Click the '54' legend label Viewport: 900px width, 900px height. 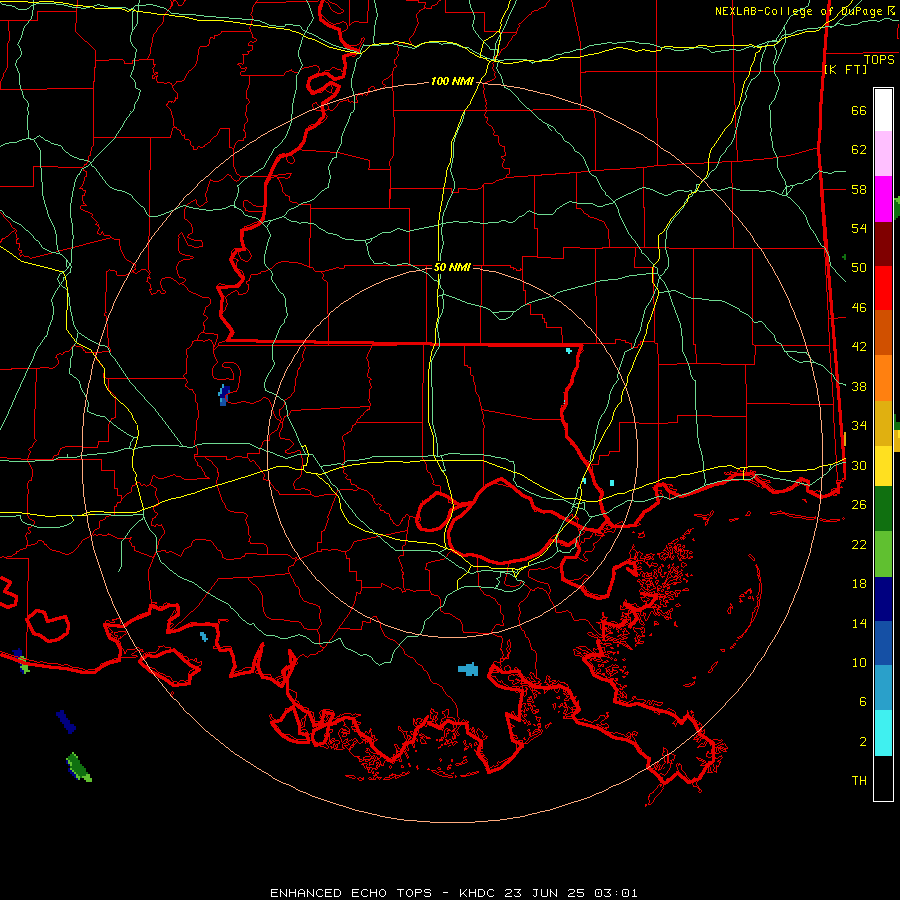859,228
